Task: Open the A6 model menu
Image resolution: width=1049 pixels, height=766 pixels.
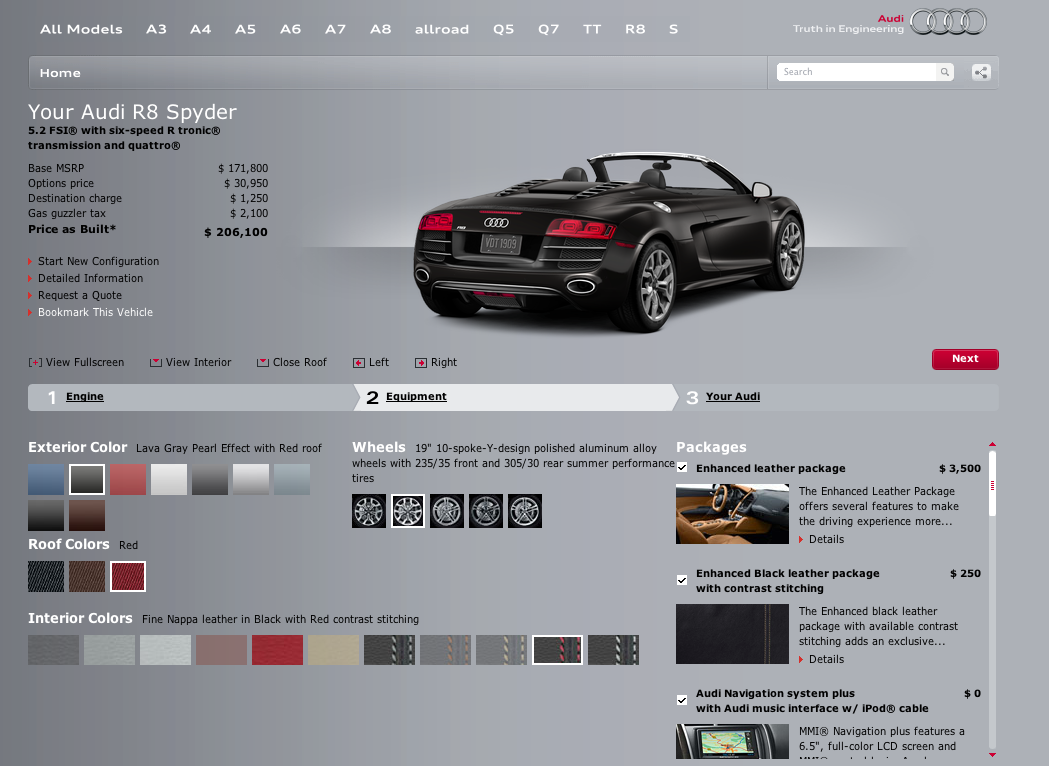Action: pyautogui.click(x=290, y=29)
